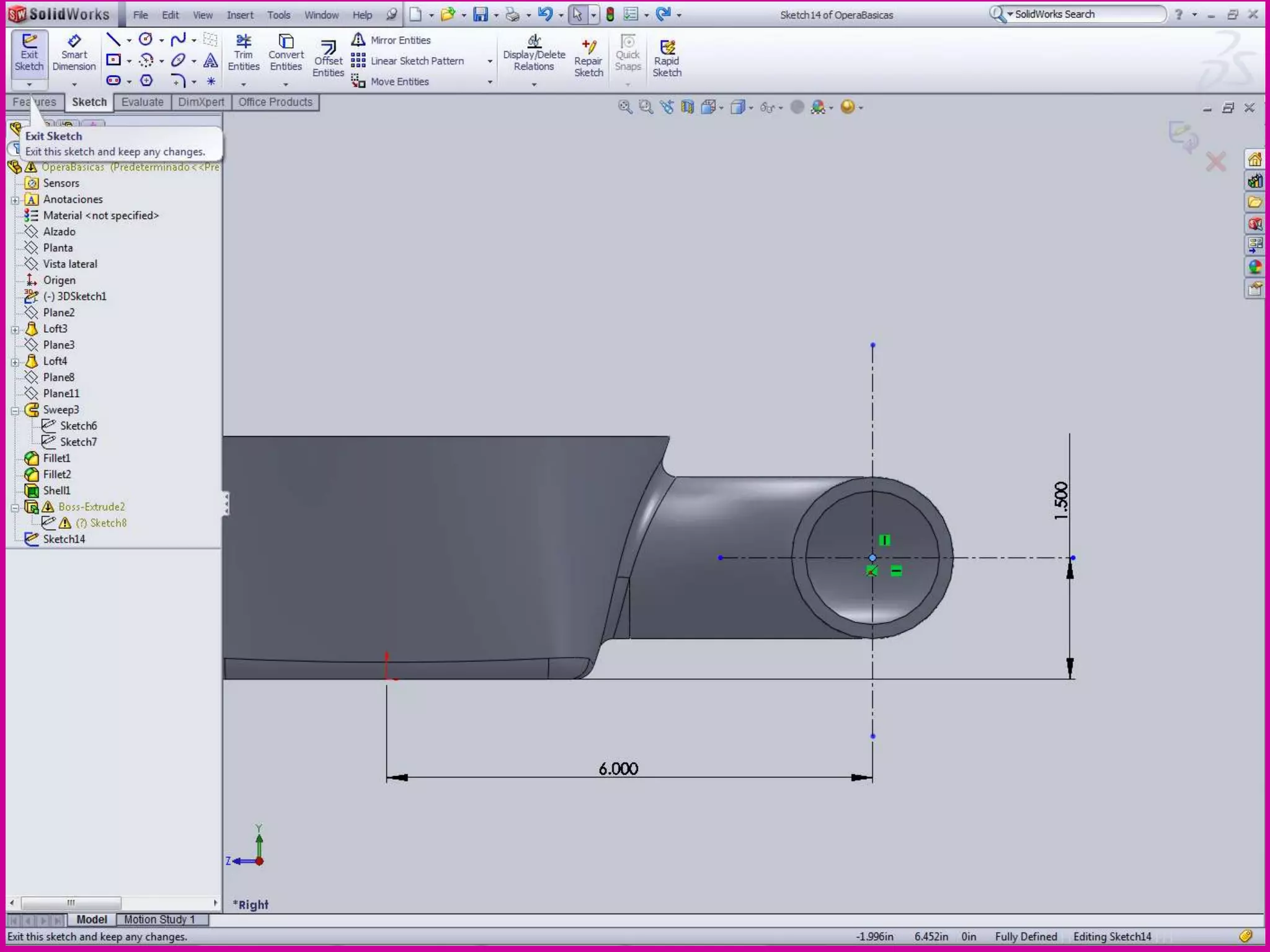The width and height of the screenshot is (1270, 952).
Task: Cancel sketch with the red X corner icon
Action: click(1215, 162)
